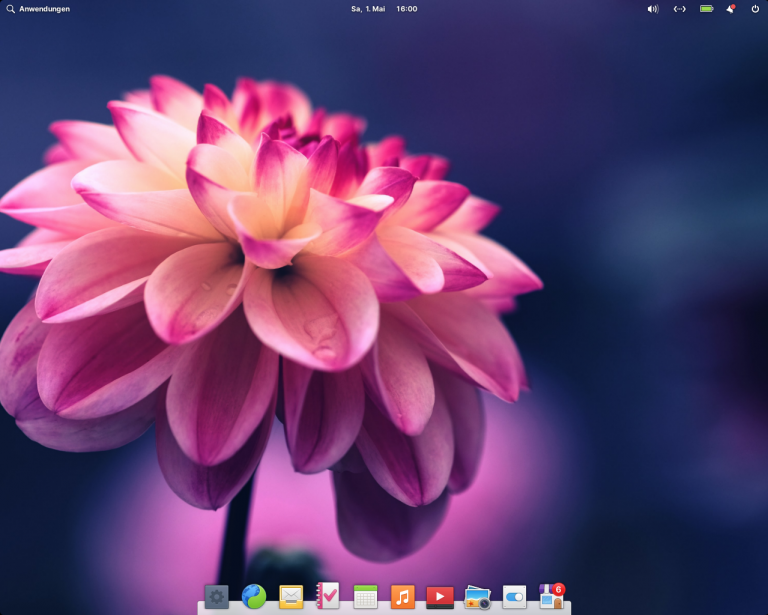Open the Mail app in dock
The height and width of the screenshot is (615, 768).
(291, 596)
